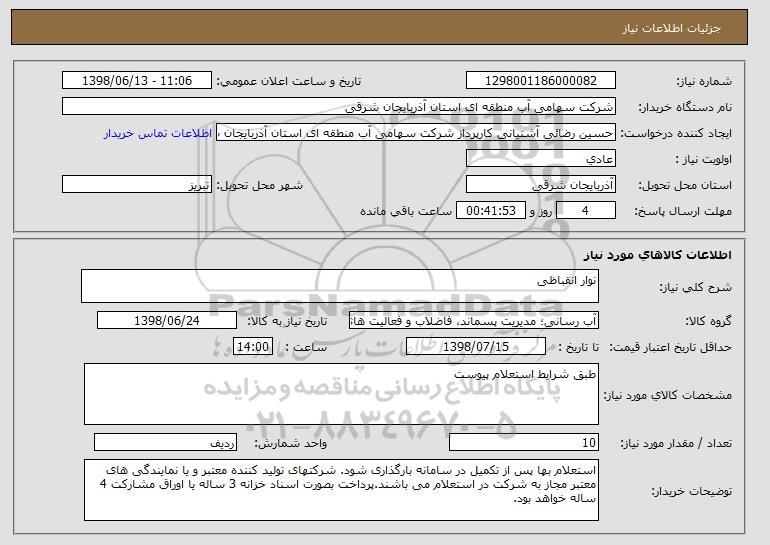Click the remaining time field 00:41:53
The image size is (770, 545).
tap(491, 211)
